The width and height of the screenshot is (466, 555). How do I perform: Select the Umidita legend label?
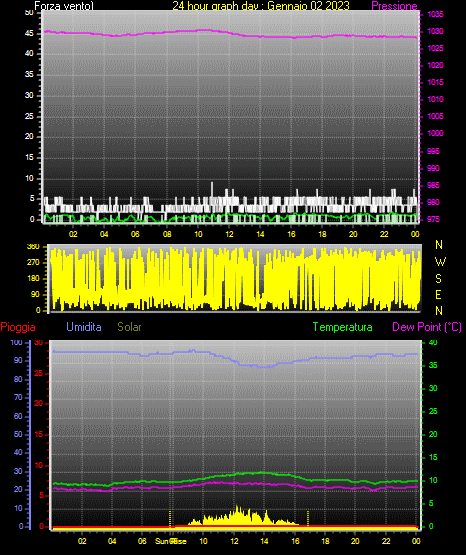[x=84, y=327]
